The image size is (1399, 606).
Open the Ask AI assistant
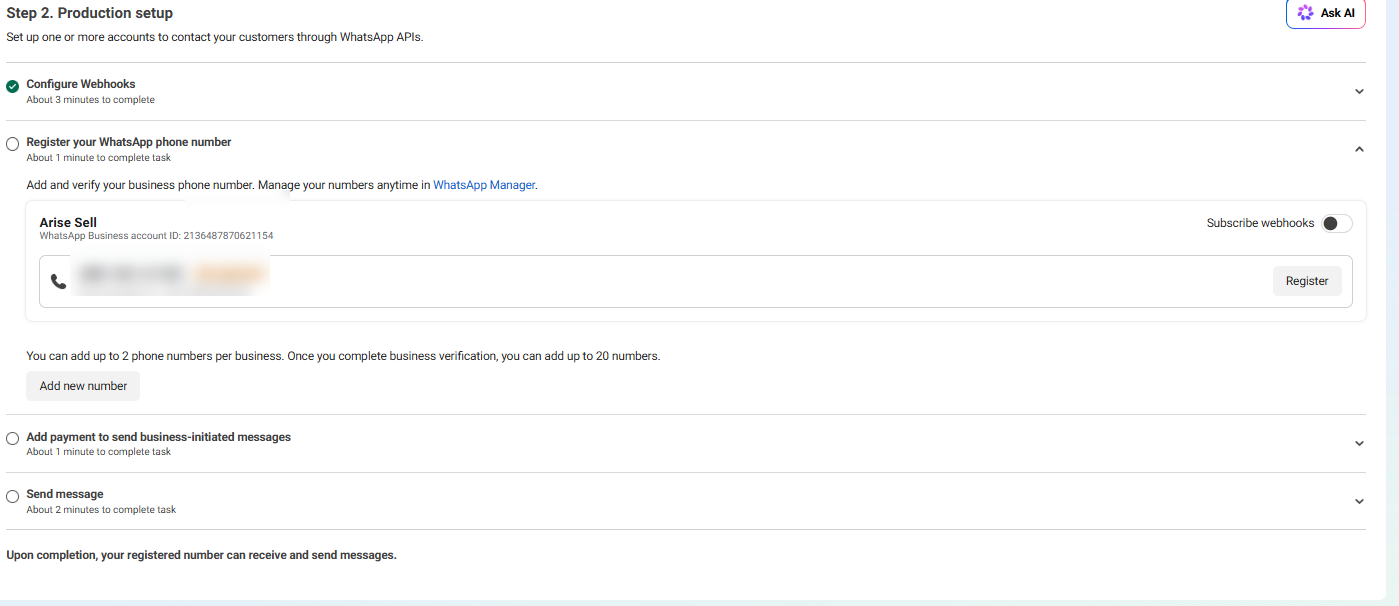(x=1326, y=13)
